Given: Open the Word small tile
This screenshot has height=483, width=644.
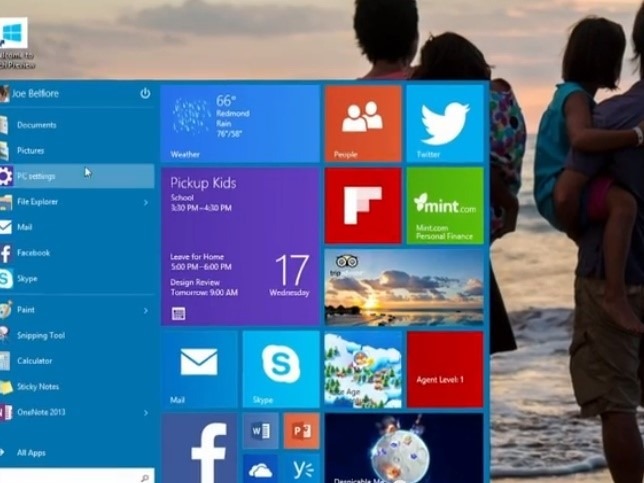Looking at the screenshot, I should [260, 430].
